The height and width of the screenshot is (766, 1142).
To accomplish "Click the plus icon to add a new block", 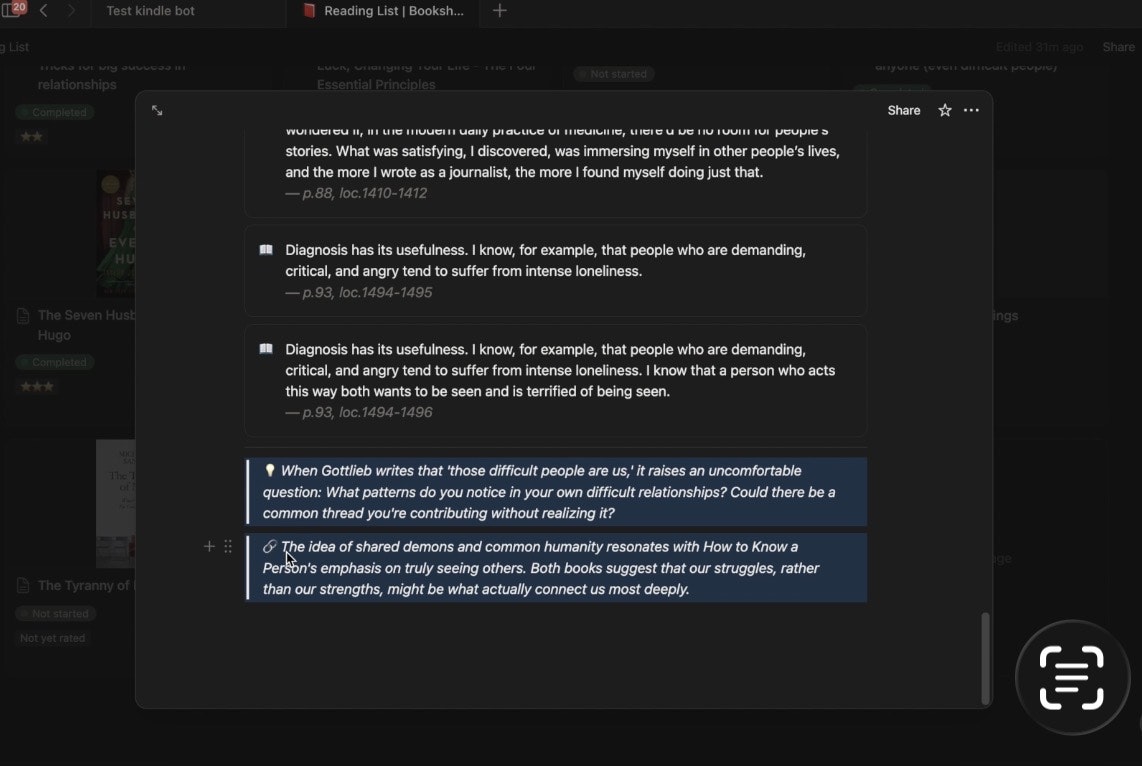I will (x=209, y=547).
